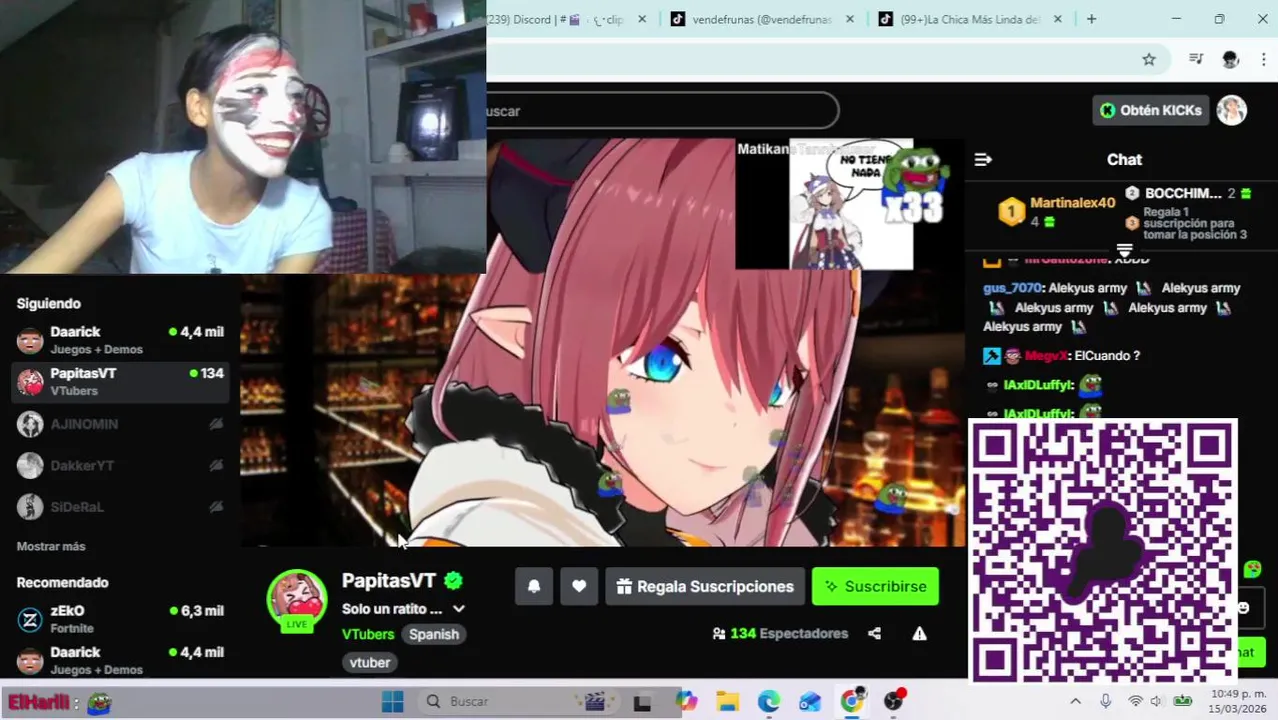
Task: Launch Copilot from the taskbar
Action: tap(685, 702)
